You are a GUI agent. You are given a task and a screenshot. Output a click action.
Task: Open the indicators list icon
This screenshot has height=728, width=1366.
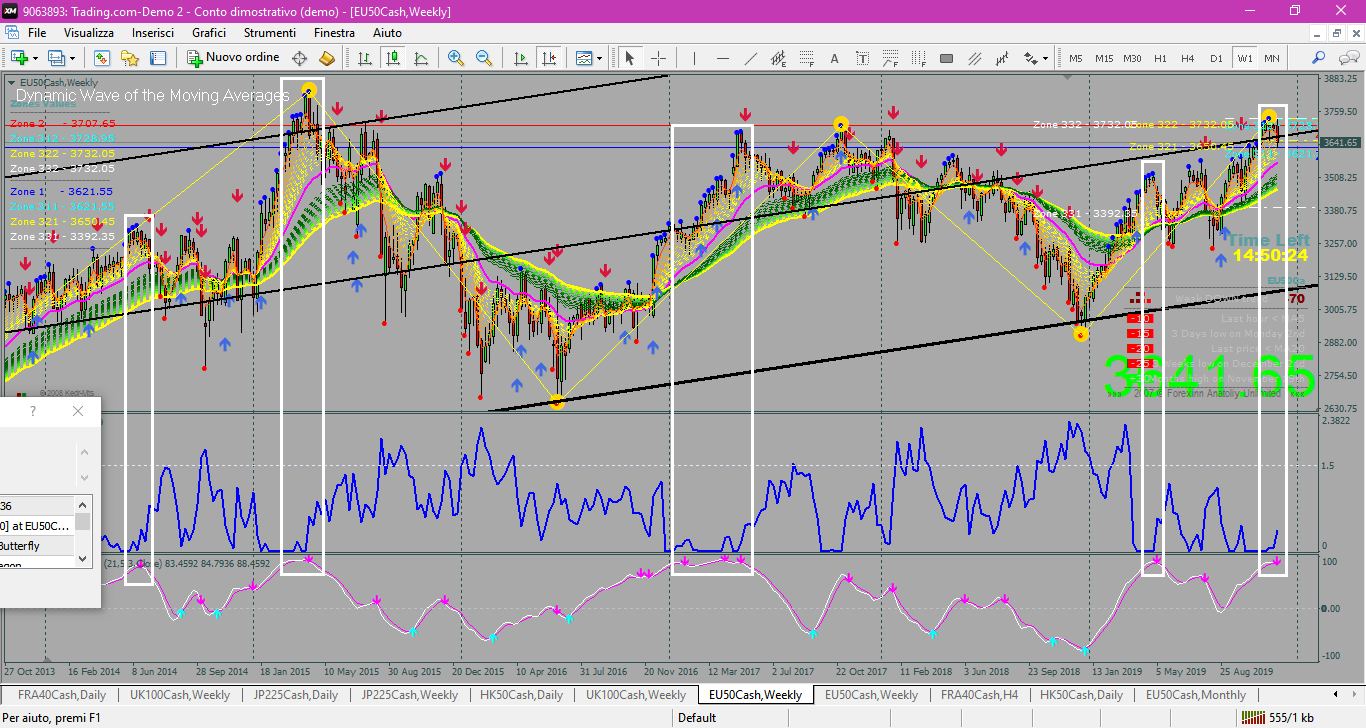click(x=583, y=58)
